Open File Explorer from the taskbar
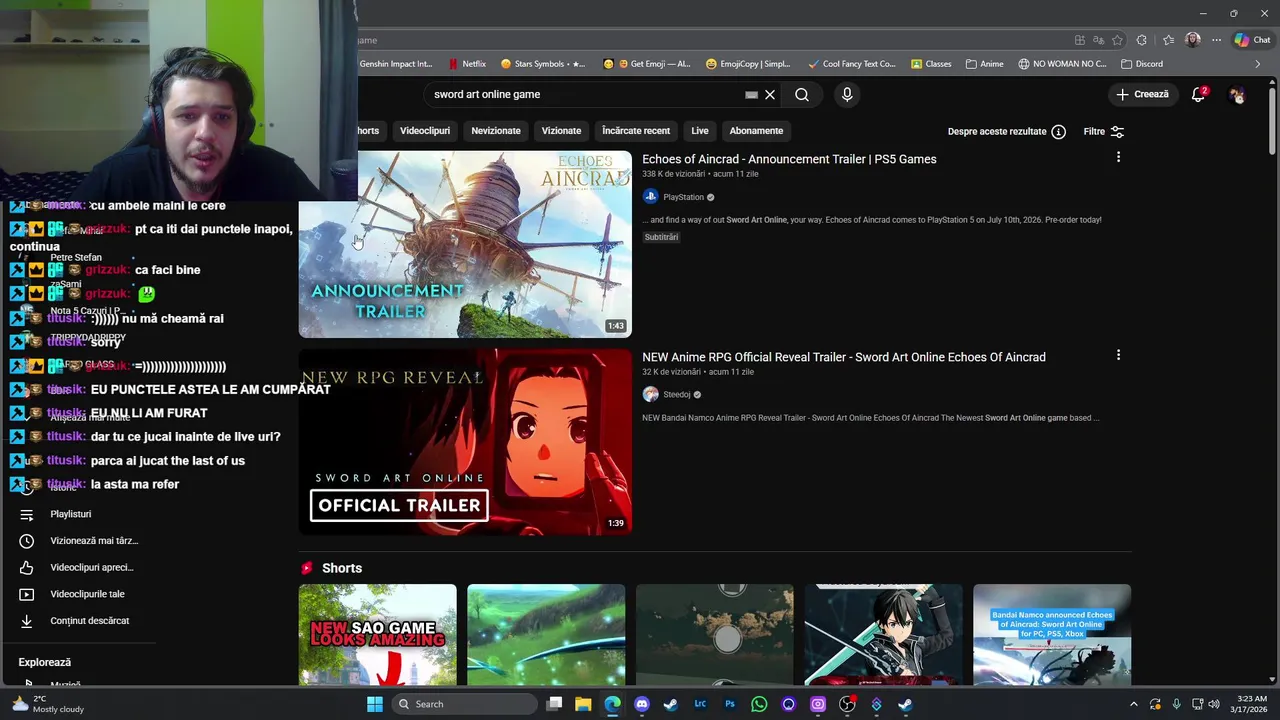1280x720 pixels. 583,704
